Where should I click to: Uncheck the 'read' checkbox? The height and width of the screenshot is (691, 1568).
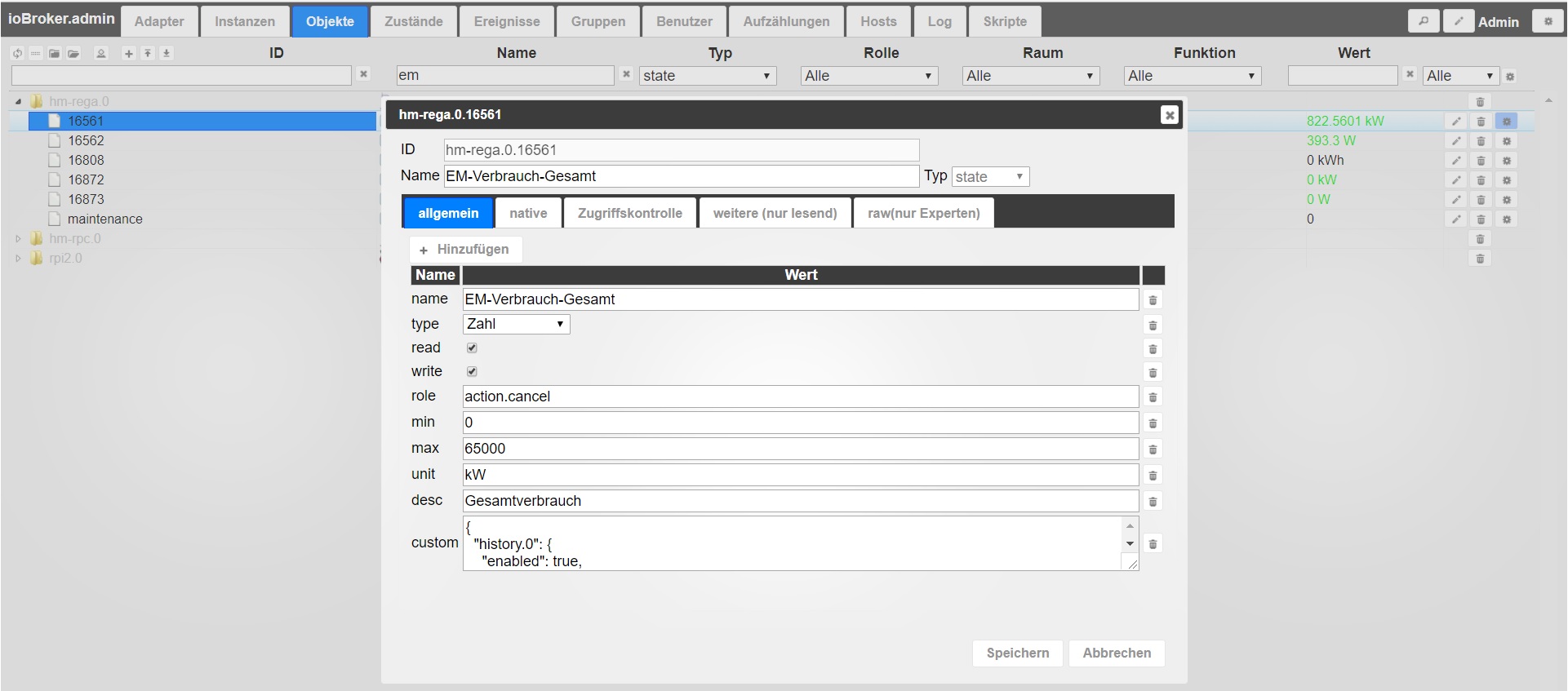click(472, 348)
